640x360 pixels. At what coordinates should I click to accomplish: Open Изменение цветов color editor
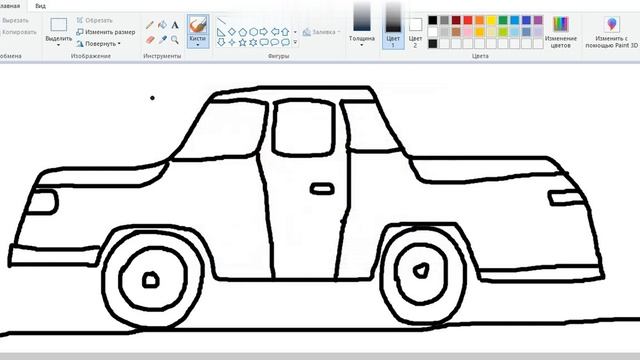point(560,33)
